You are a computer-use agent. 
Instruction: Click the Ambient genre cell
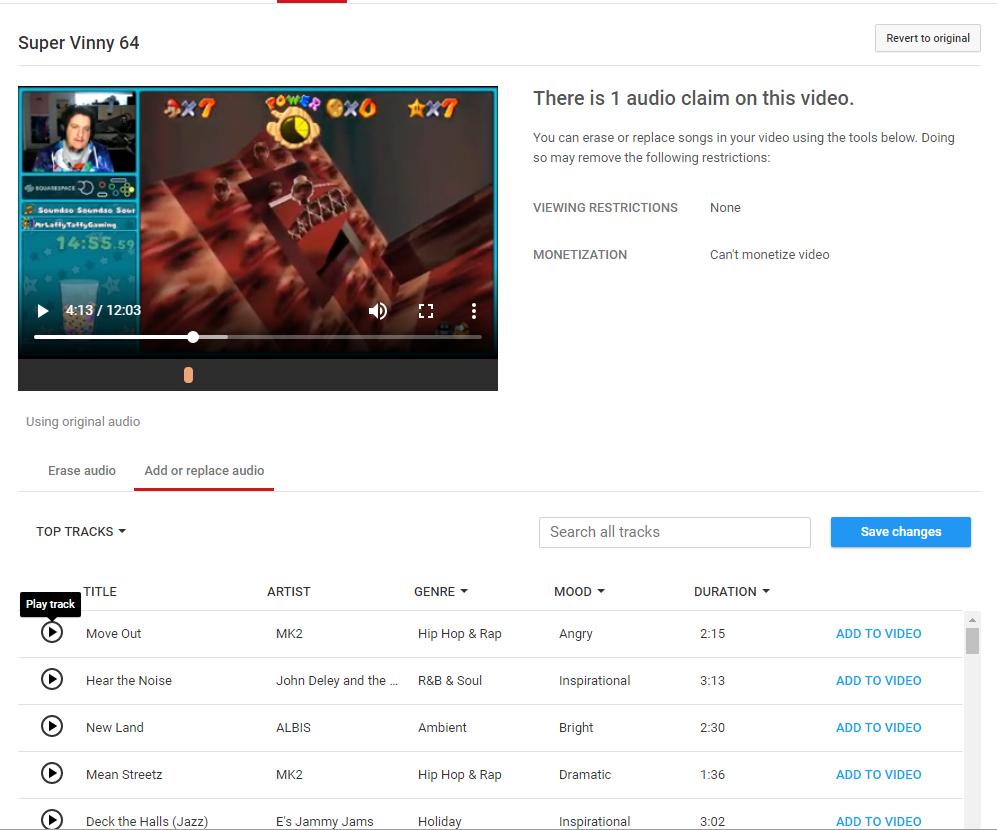(442, 728)
